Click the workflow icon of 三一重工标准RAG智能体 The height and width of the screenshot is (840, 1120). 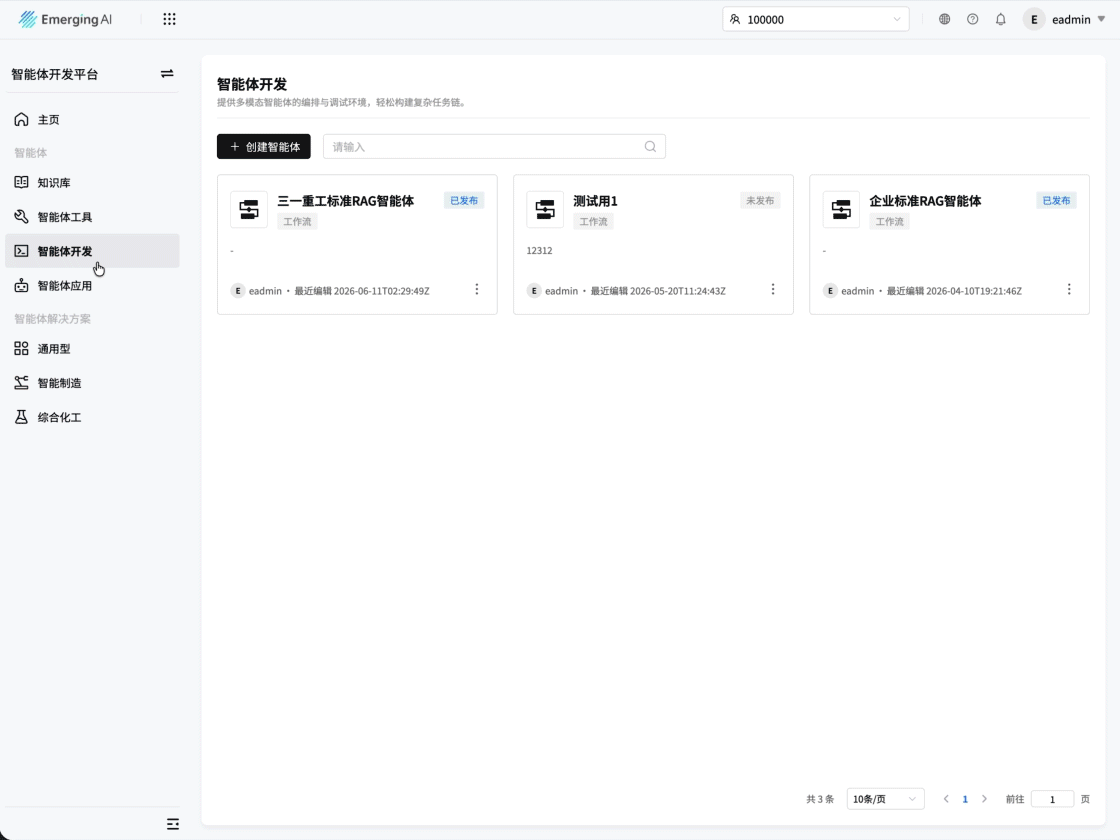click(x=249, y=209)
